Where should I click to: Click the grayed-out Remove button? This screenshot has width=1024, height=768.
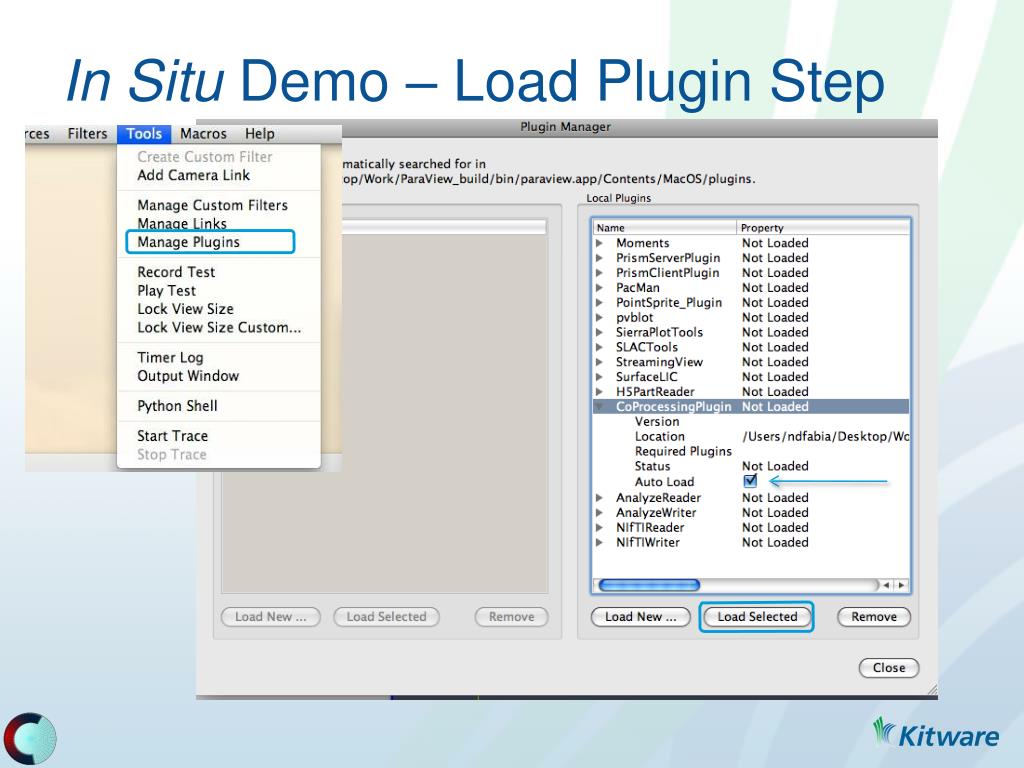(511, 616)
